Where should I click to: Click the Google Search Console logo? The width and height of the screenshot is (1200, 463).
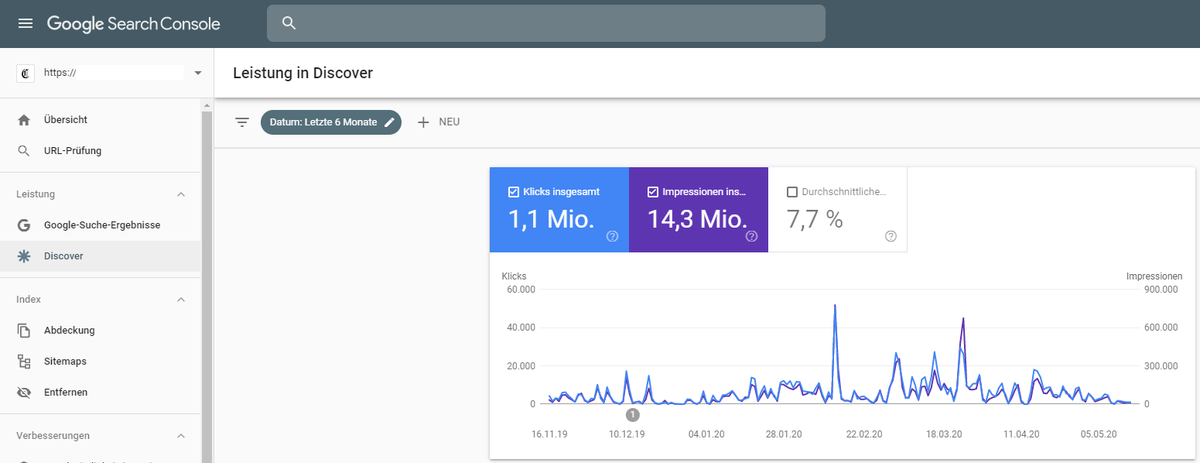tap(133, 23)
